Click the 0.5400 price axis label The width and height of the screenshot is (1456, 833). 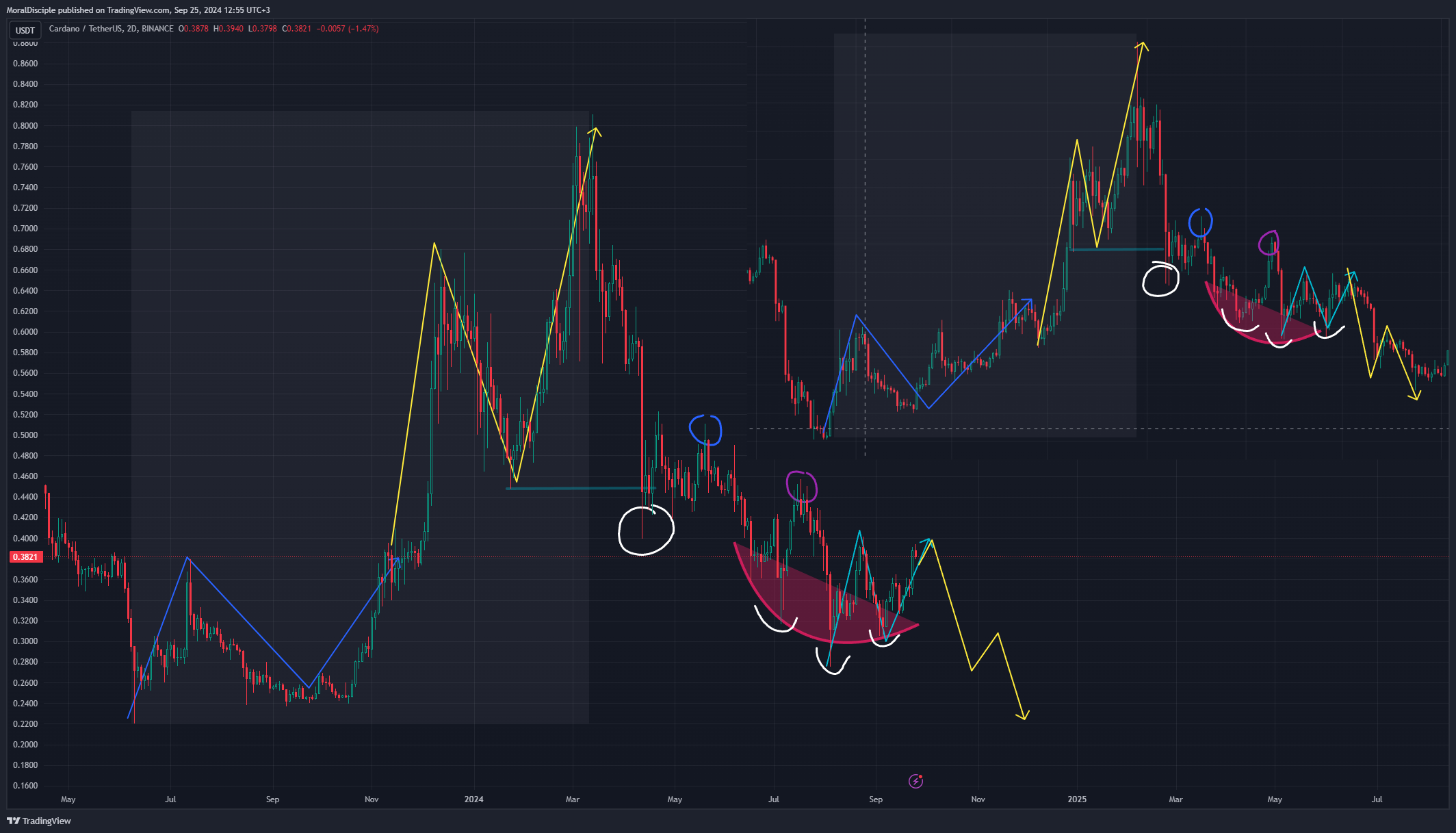[25, 394]
